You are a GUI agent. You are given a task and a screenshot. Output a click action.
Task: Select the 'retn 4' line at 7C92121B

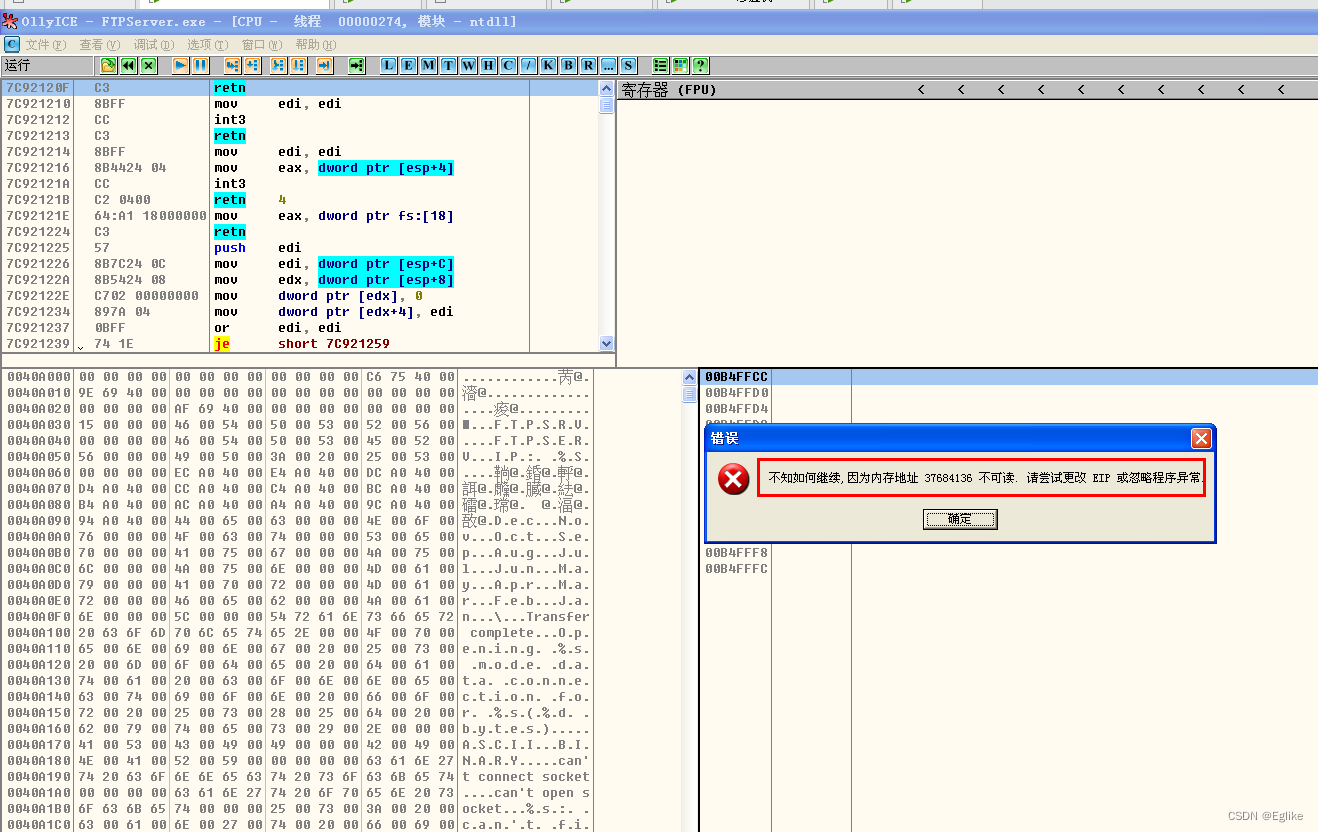tap(299, 200)
